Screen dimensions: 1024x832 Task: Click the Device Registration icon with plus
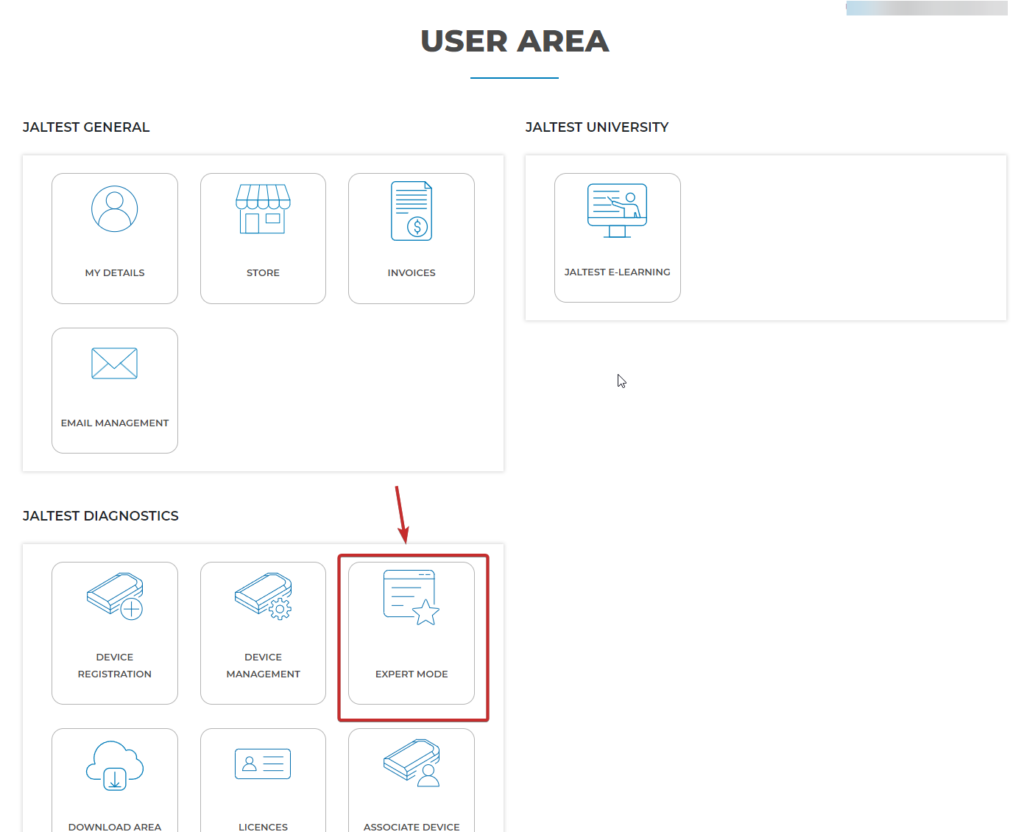tap(115, 596)
